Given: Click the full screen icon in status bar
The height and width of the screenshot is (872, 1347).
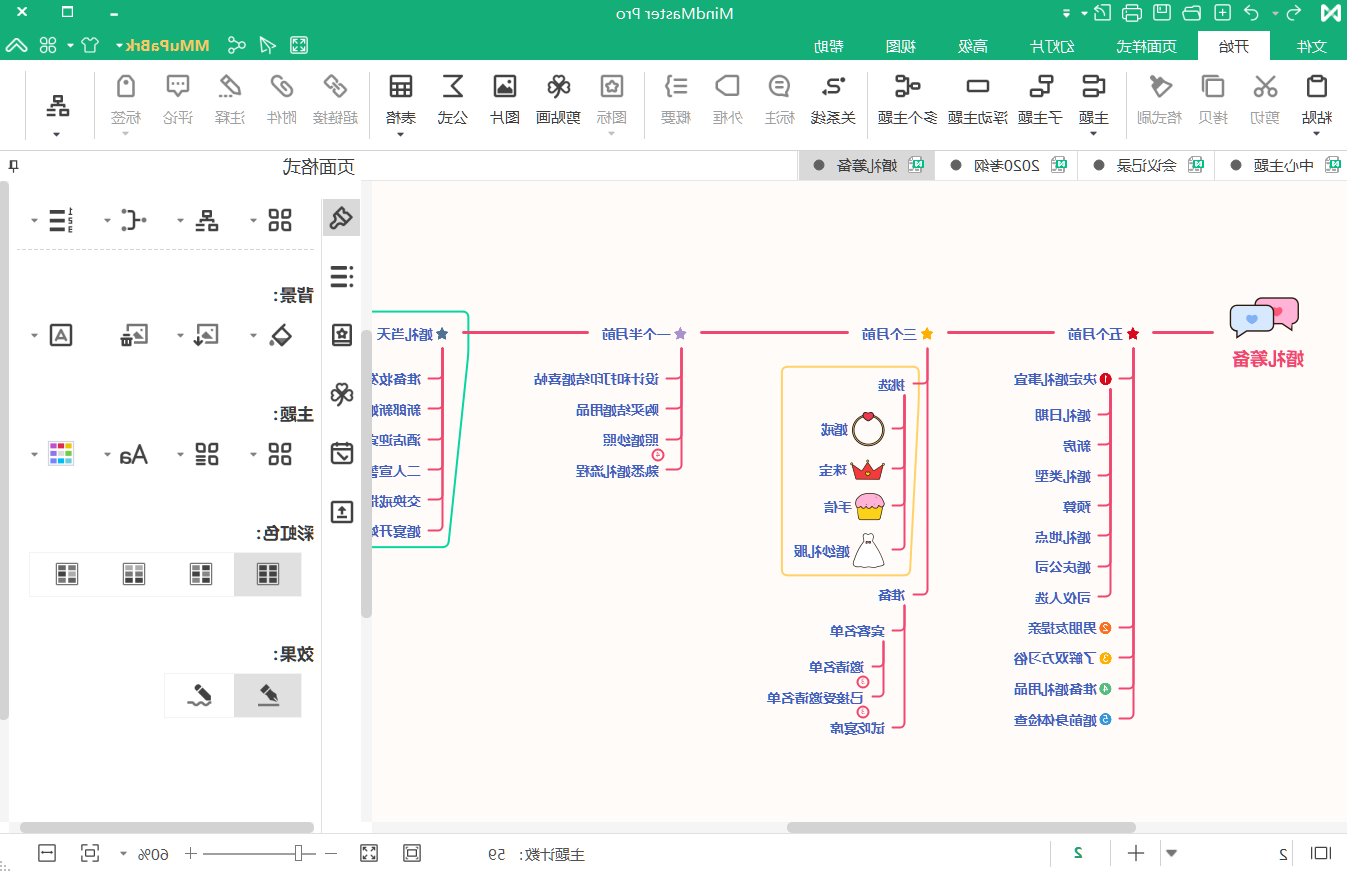Looking at the screenshot, I should 369,853.
